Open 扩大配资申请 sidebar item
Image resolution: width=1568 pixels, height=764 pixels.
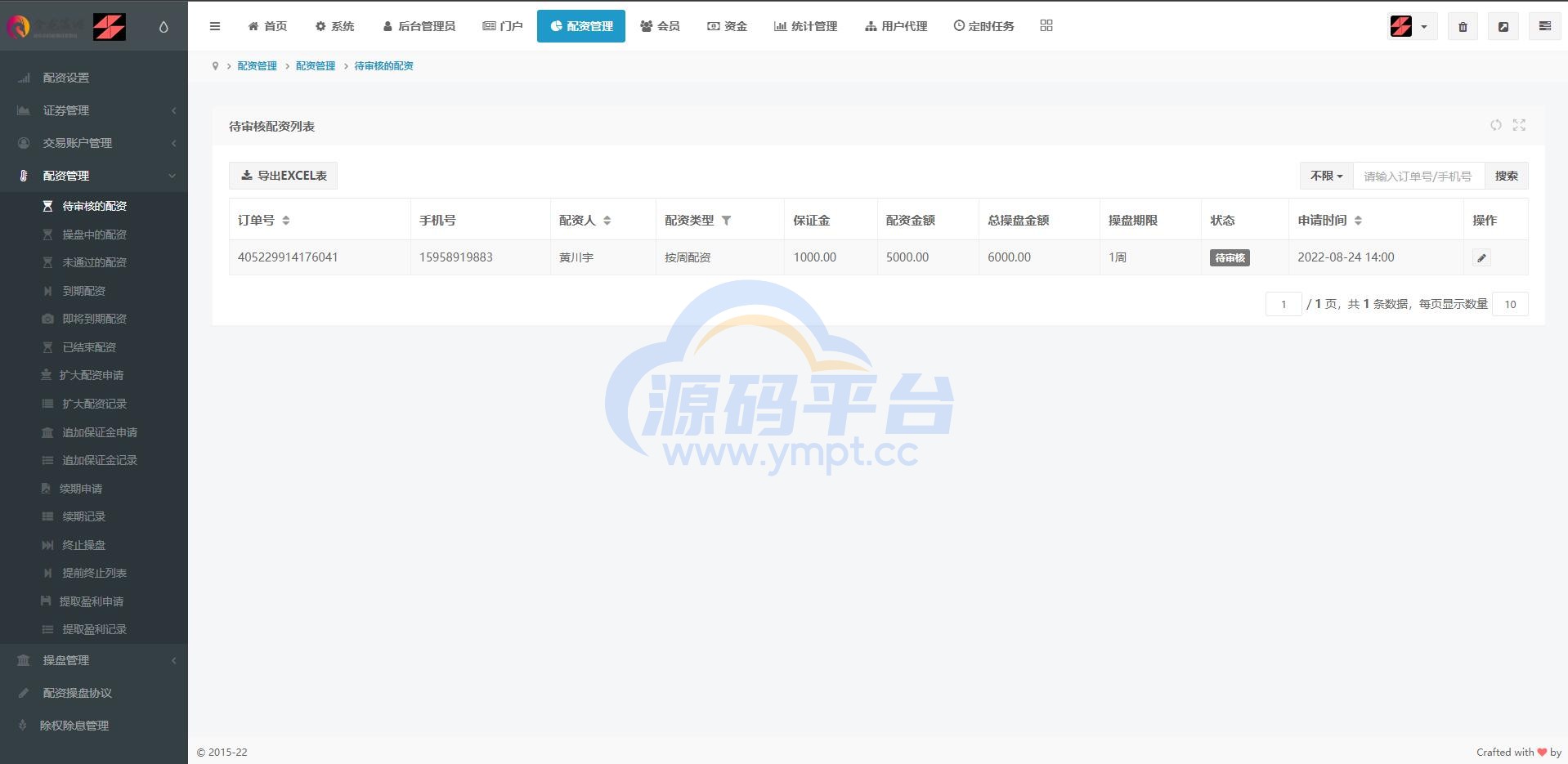(x=94, y=375)
